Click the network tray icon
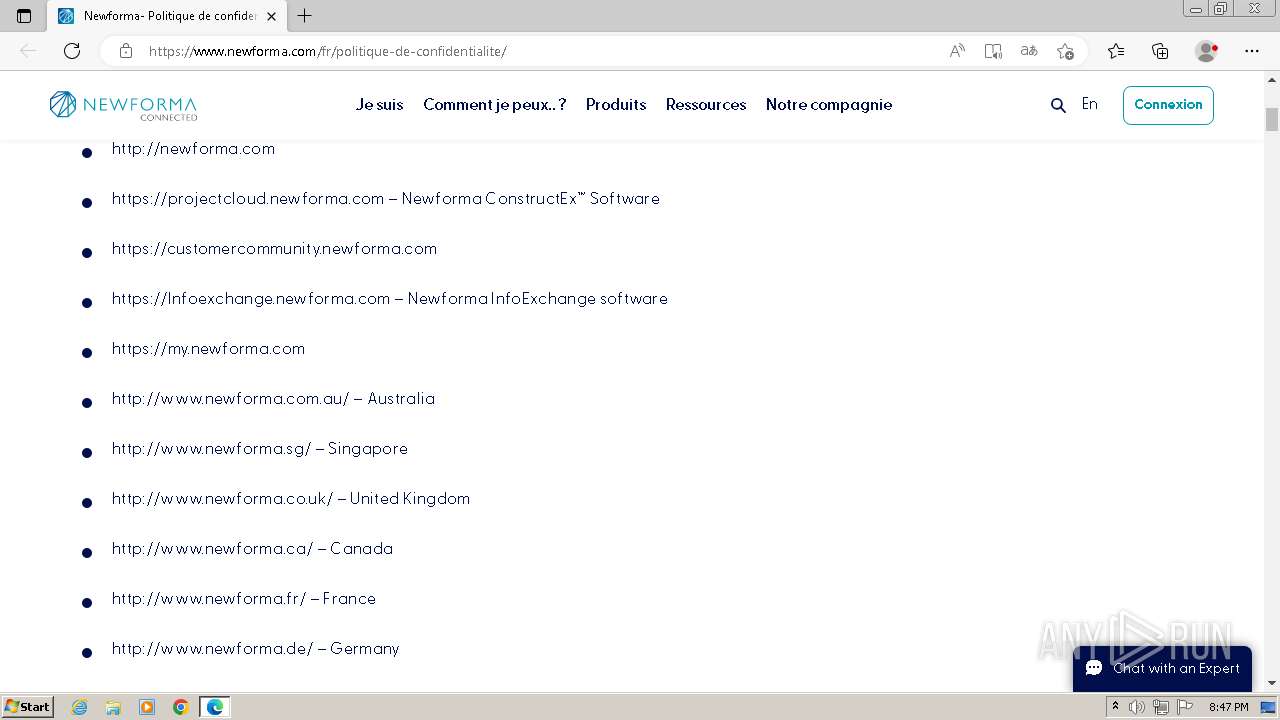 [1160, 707]
